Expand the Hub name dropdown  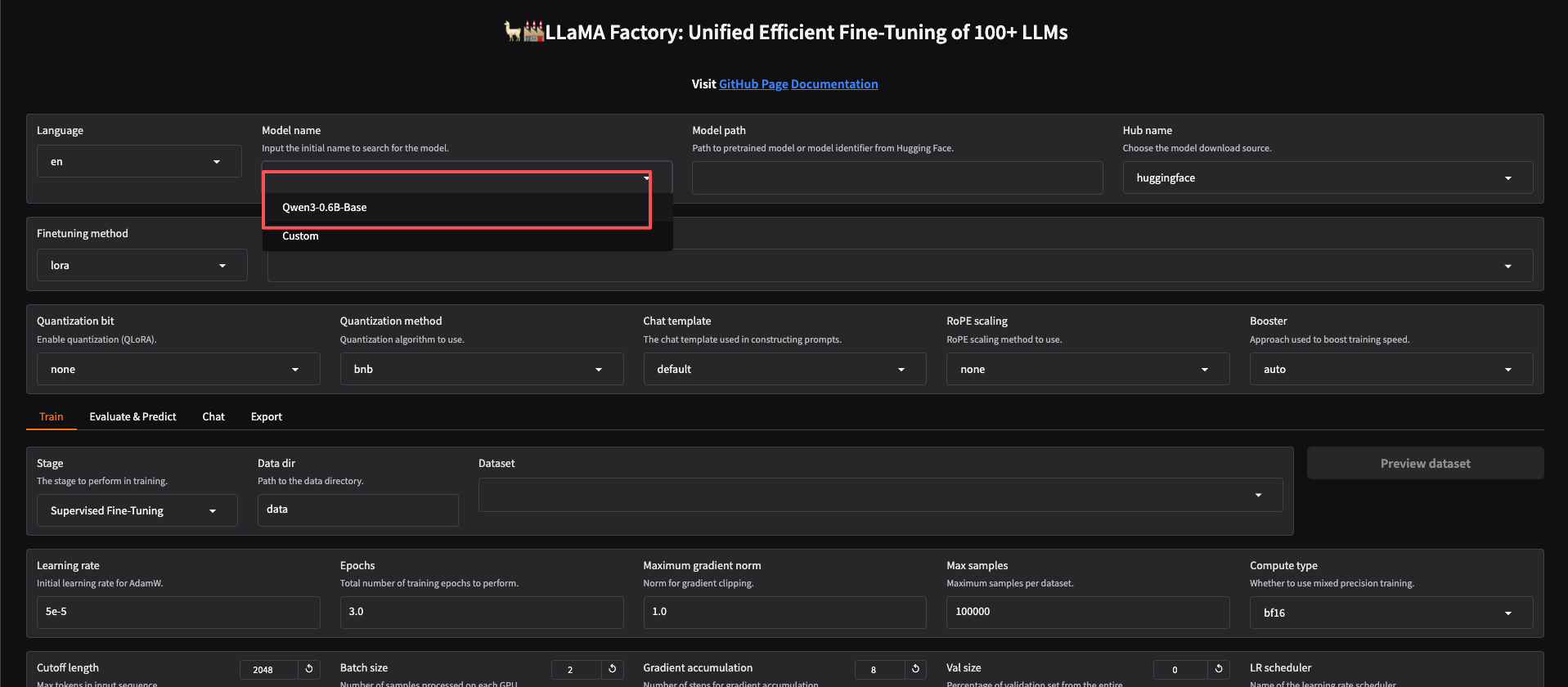pos(1327,178)
